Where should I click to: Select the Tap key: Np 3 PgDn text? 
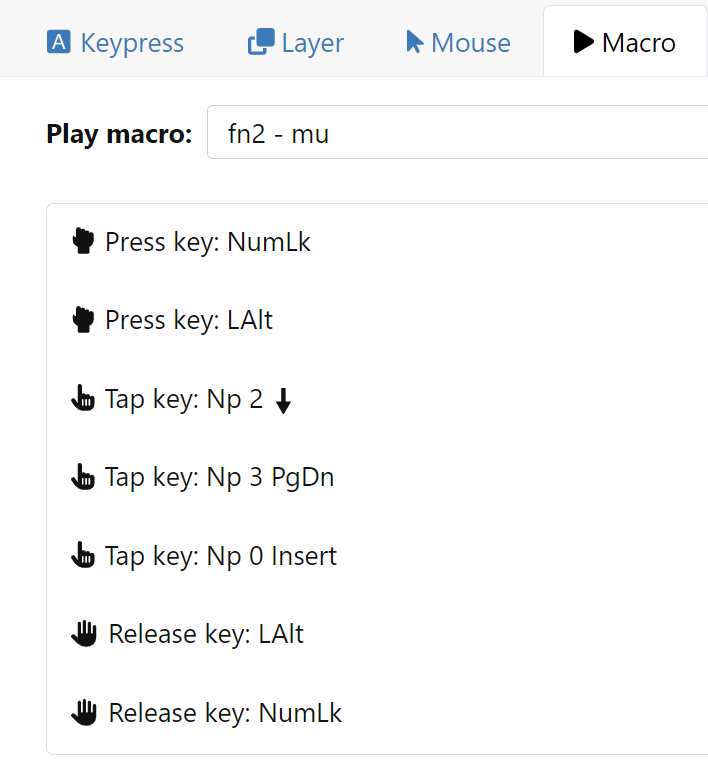(220, 477)
